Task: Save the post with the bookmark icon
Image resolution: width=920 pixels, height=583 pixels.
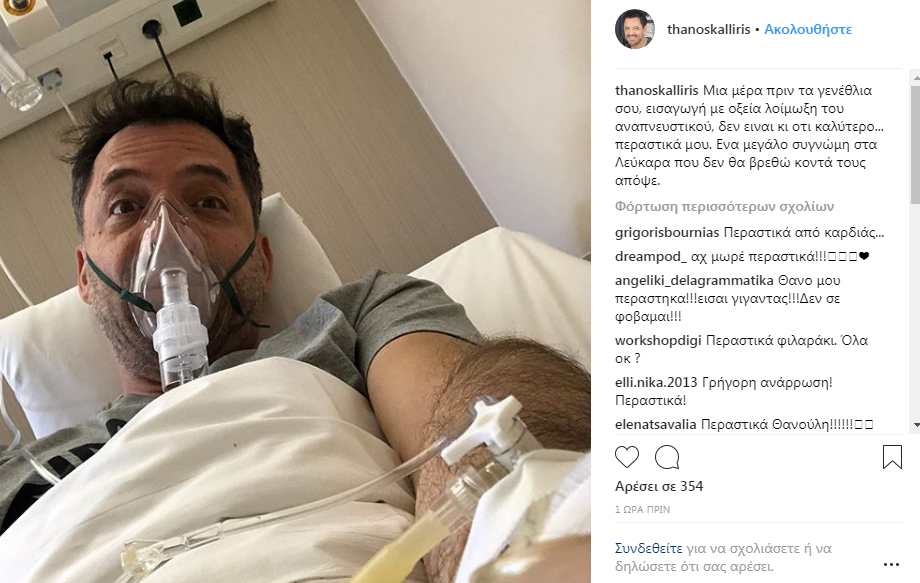Action: (x=892, y=457)
